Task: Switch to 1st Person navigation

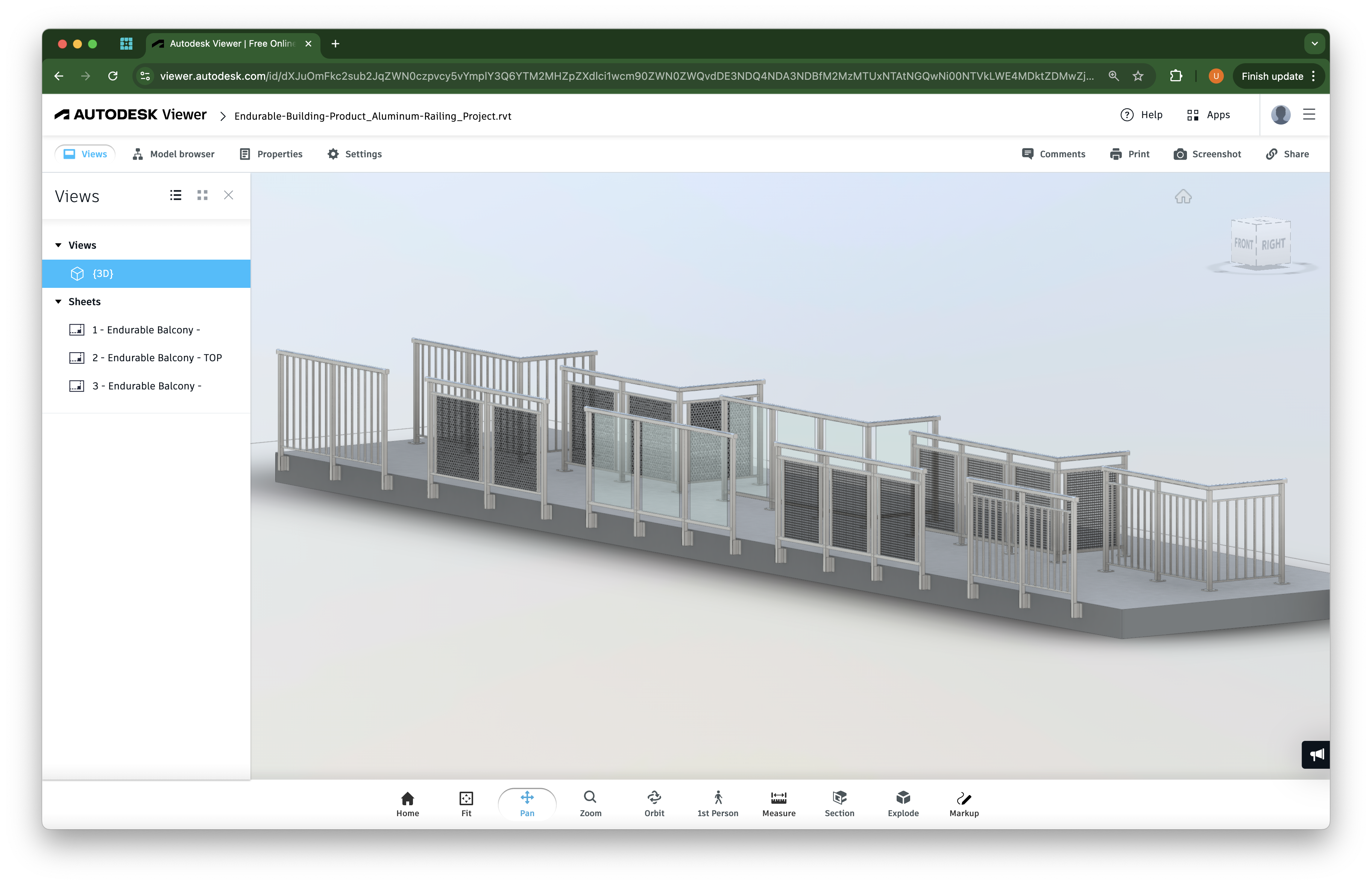Action: [x=717, y=803]
